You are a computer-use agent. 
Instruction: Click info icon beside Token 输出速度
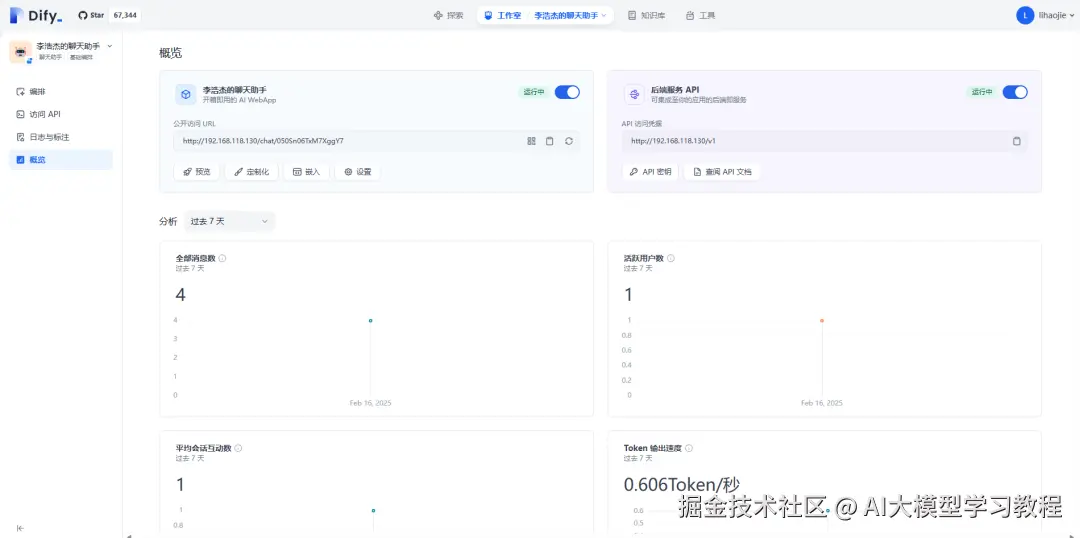689,448
